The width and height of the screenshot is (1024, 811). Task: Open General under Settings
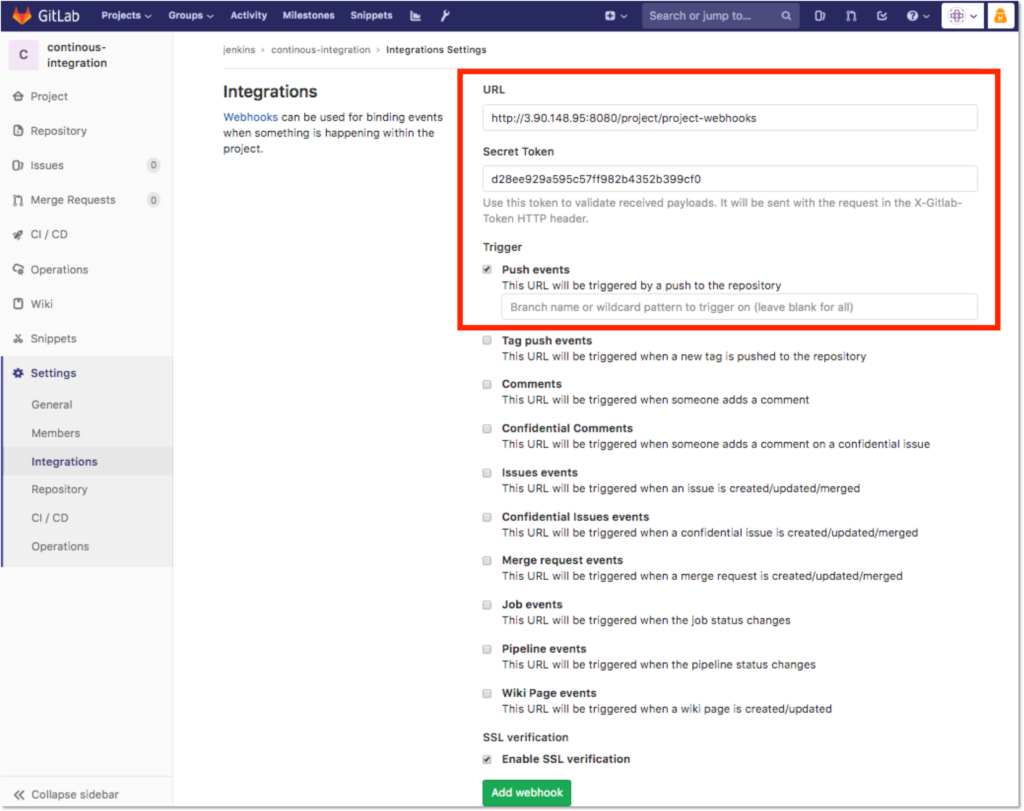pyautogui.click(x=52, y=404)
